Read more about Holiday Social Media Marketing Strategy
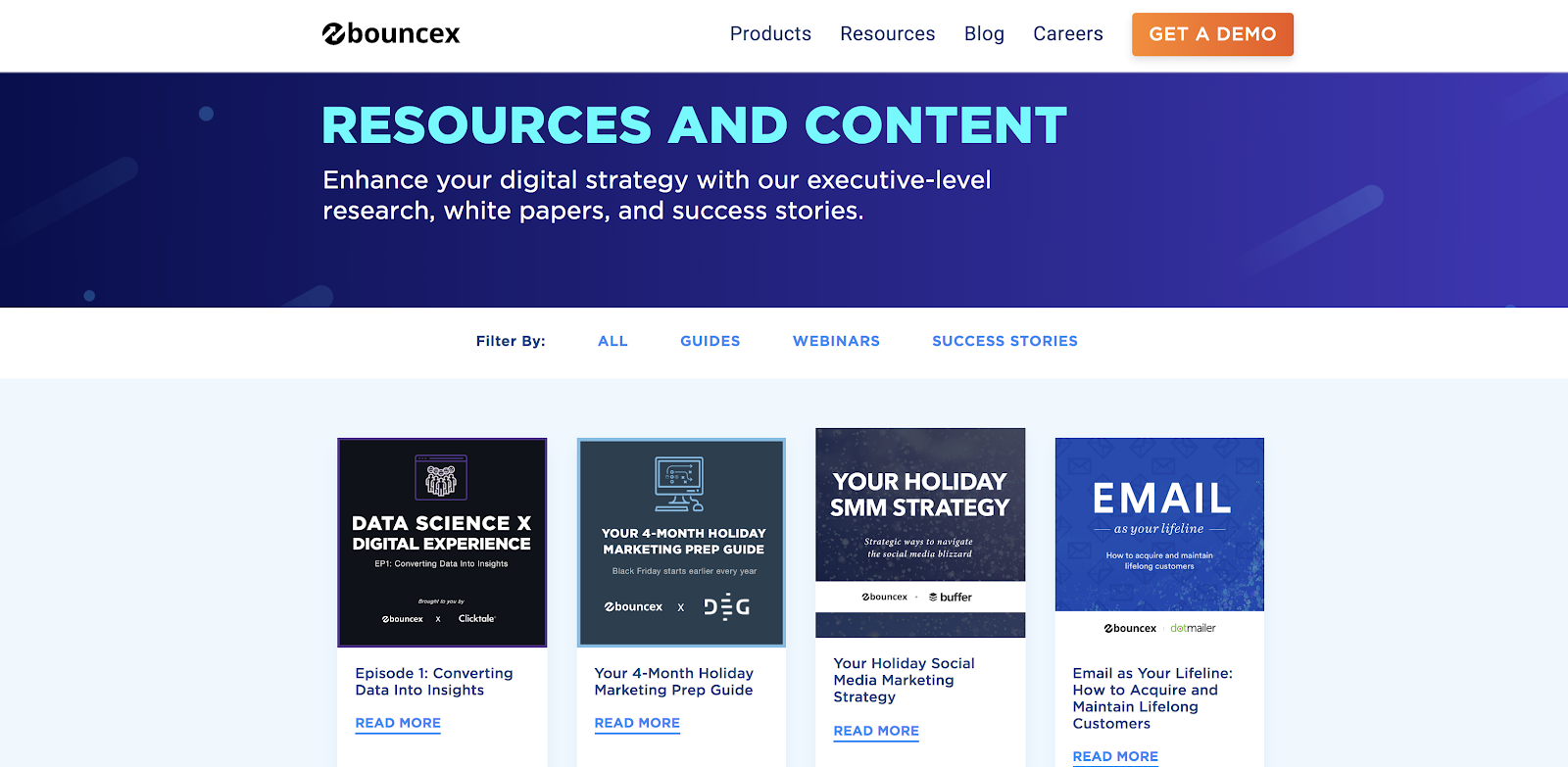 pos(876,731)
